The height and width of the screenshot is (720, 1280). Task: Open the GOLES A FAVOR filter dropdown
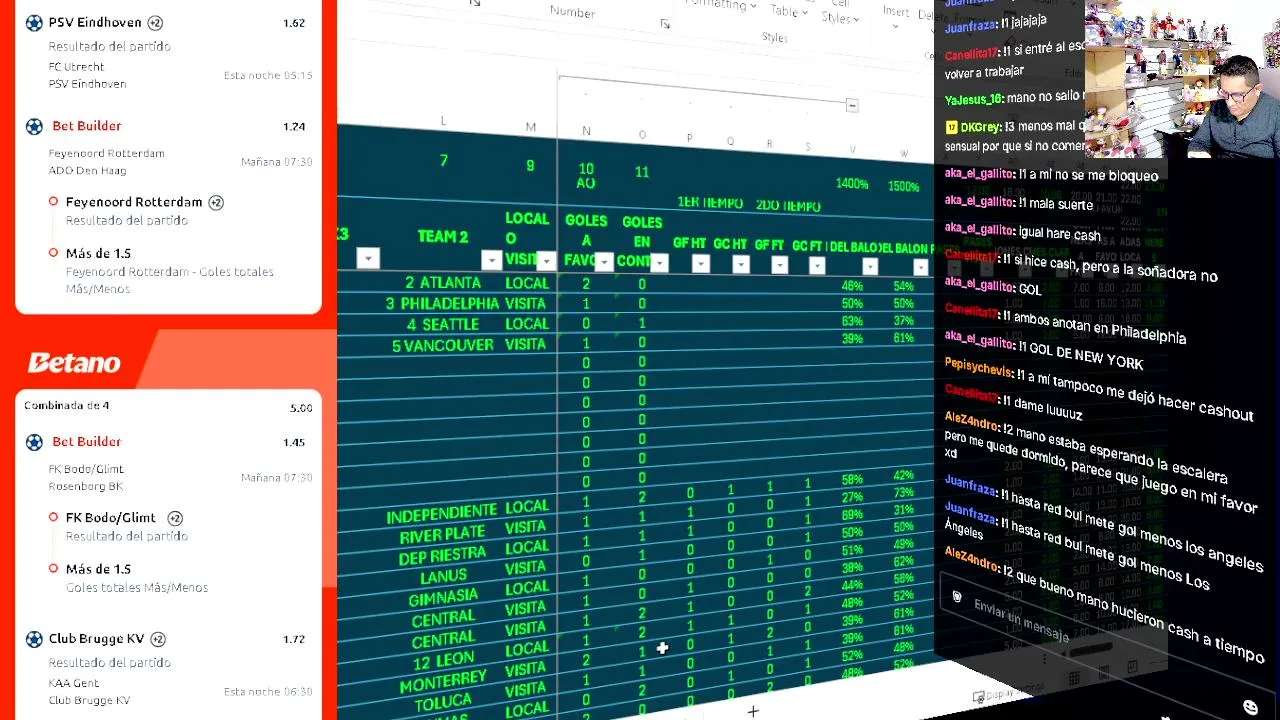pyautogui.click(x=604, y=262)
